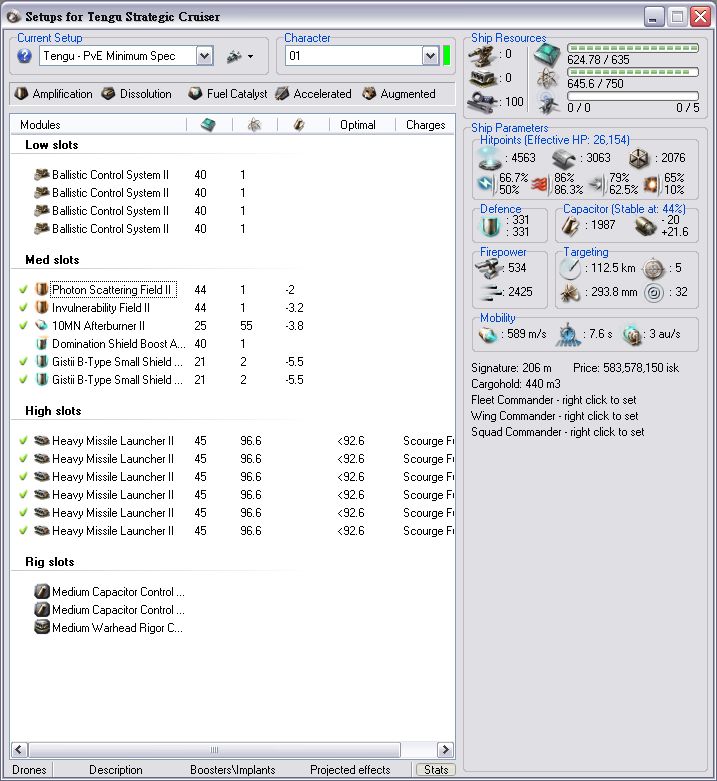Image resolution: width=717 pixels, height=781 pixels.
Task: Open the Character dropdown arrow
Action: coord(430,56)
